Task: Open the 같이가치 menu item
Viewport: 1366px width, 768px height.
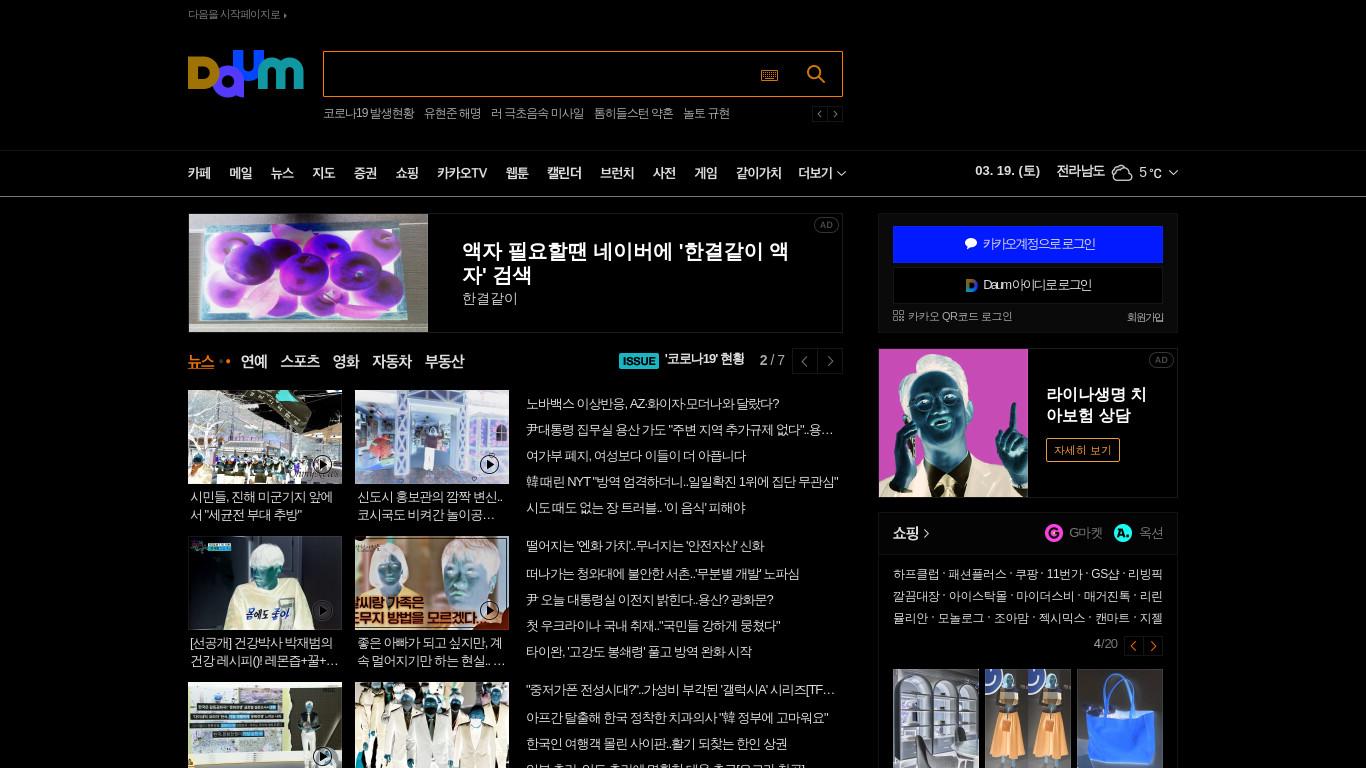Action: tap(759, 173)
